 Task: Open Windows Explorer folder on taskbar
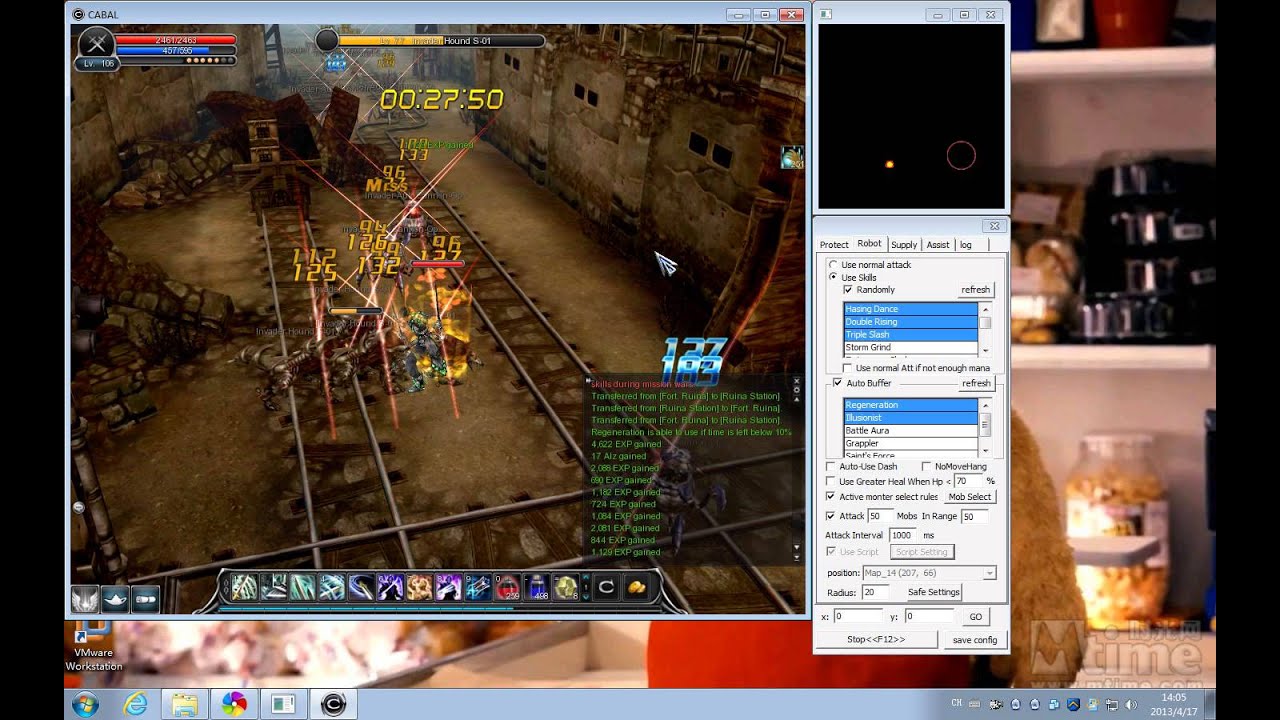[184, 704]
